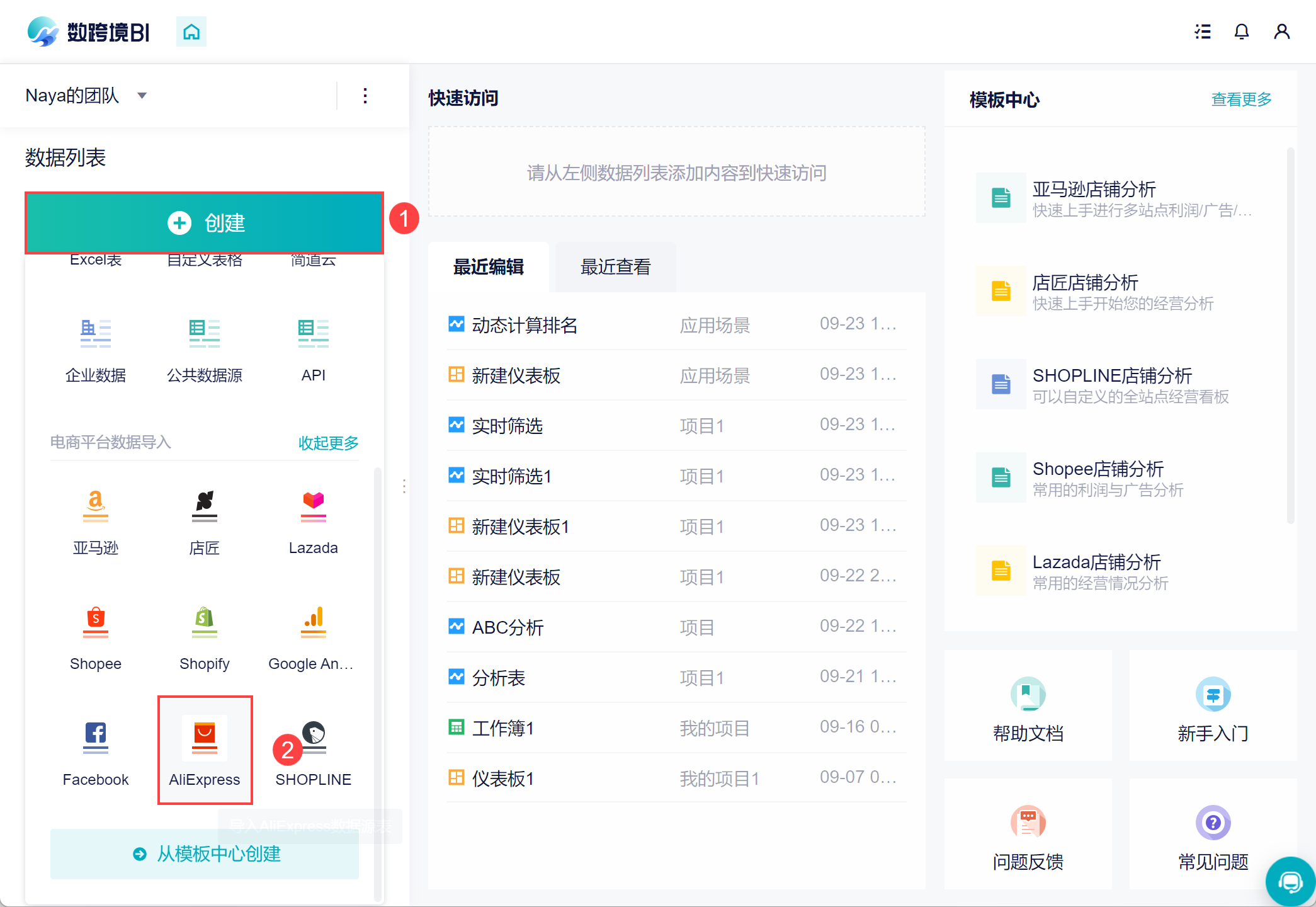This screenshot has width=1316, height=907.
Task: Open 新建仪表板 dated 09-22
Action: tap(677, 577)
